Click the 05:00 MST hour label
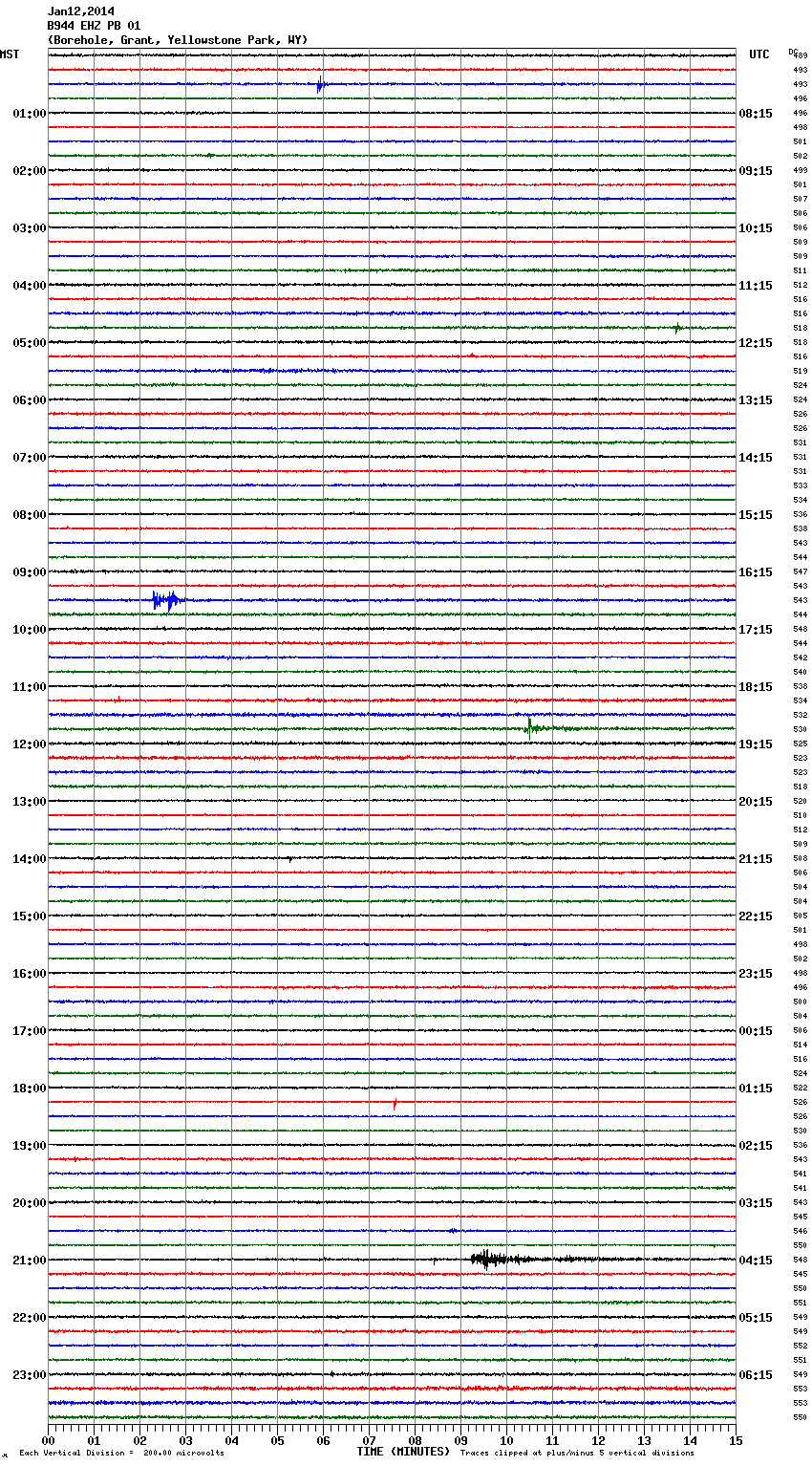Image resolution: width=812 pixels, height=1466 pixels. 29,343
